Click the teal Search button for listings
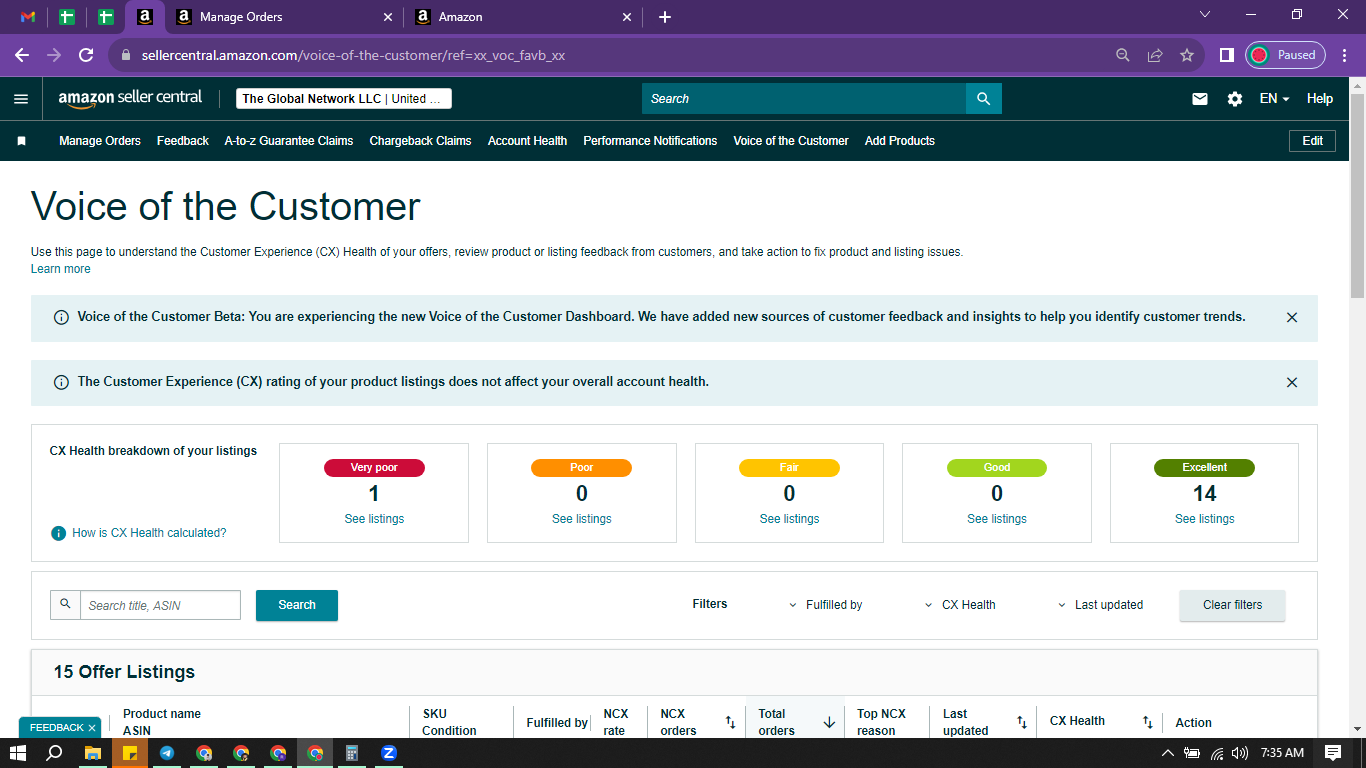This screenshot has height=768, width=1366. pos(297,605)
